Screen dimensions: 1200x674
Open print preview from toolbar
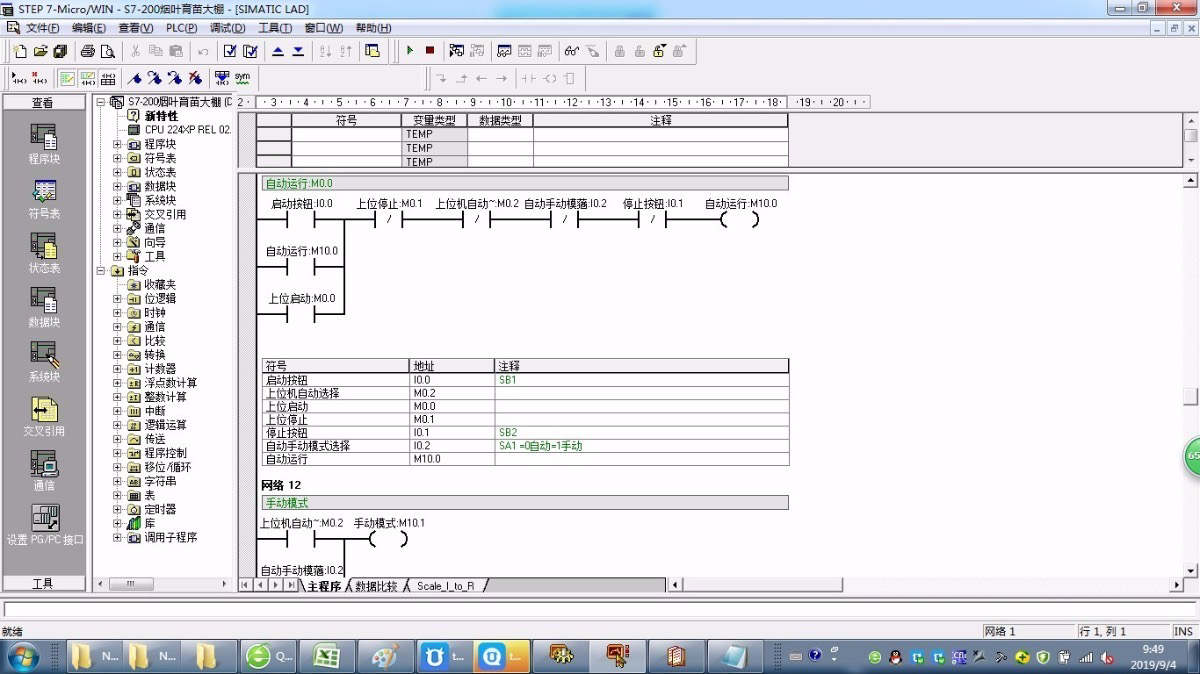point(108,51)
